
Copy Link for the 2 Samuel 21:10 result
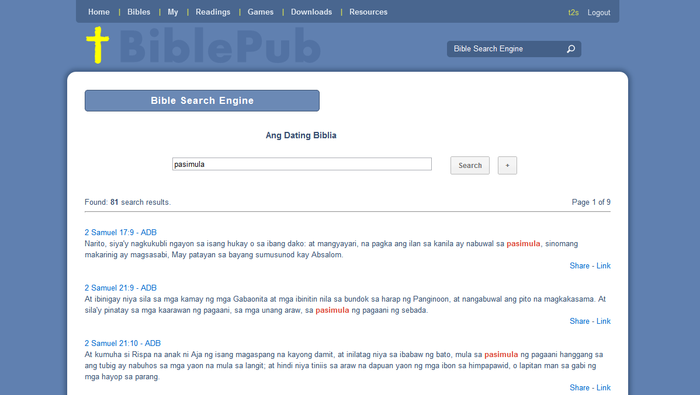604,387
